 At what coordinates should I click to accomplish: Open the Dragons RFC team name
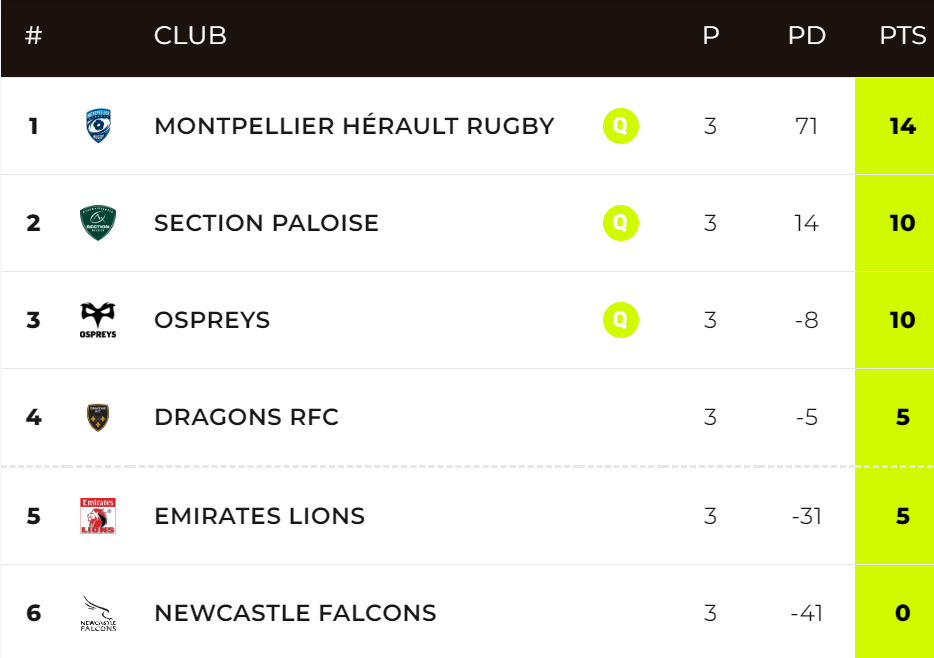point(246,417)
